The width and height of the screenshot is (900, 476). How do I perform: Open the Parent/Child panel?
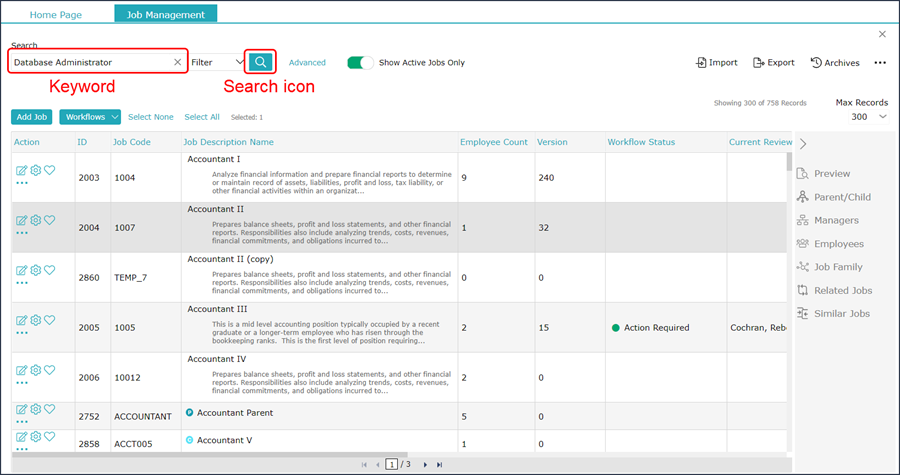(x=834, y=197)
